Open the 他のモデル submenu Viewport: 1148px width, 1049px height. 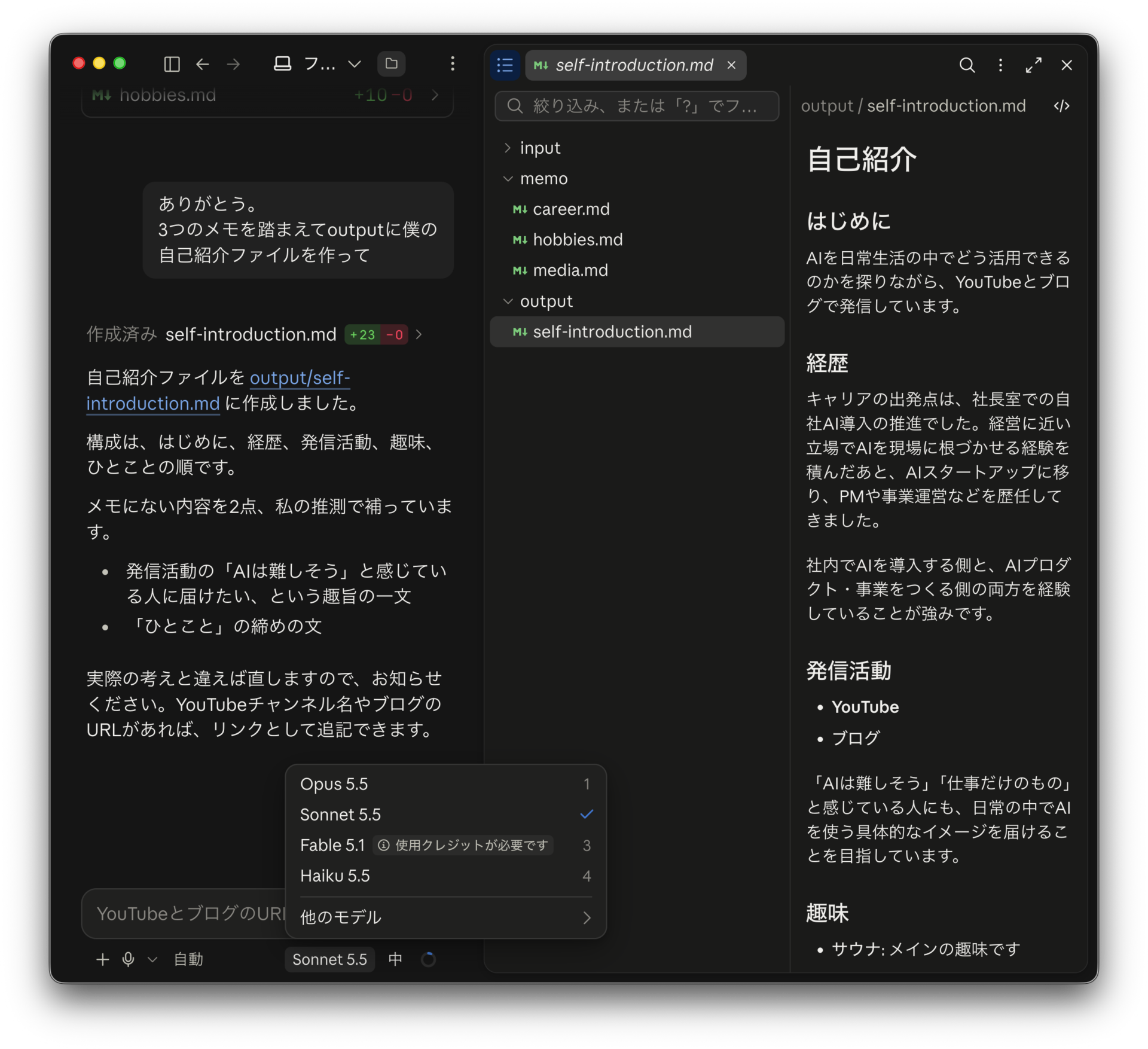445,917
